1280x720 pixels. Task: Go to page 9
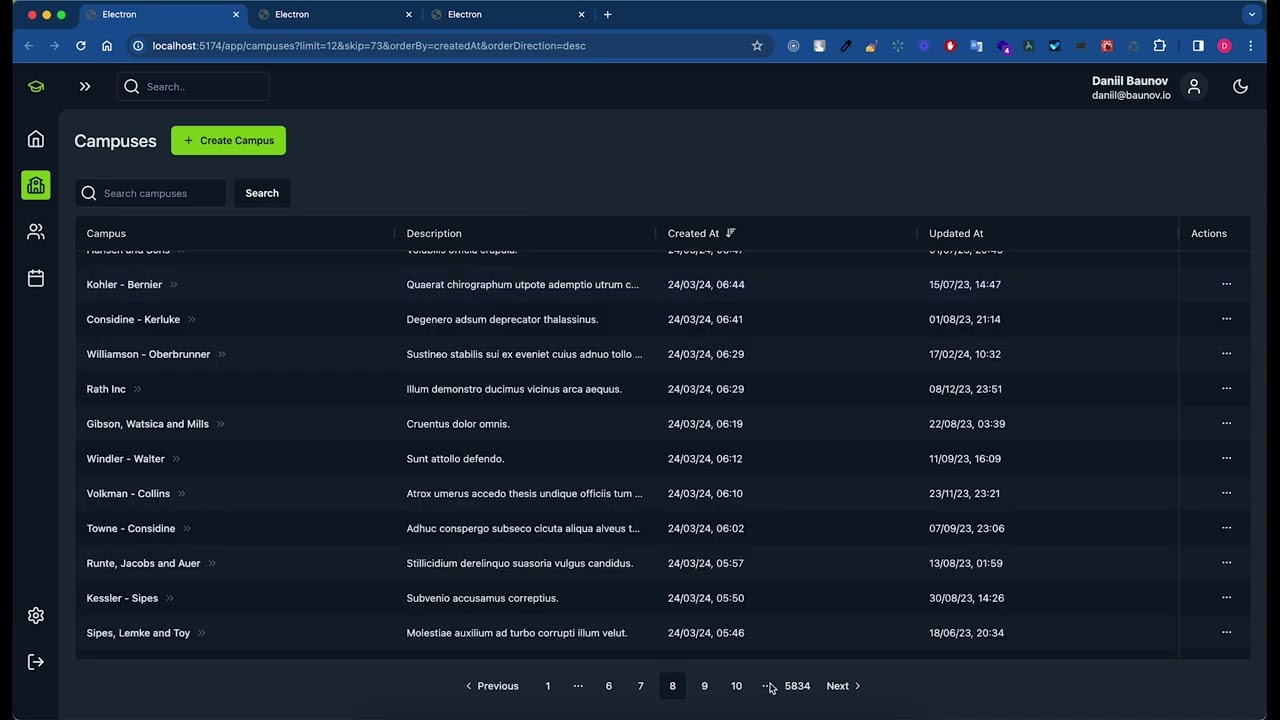pyautogui.click(x=704, y=686)
